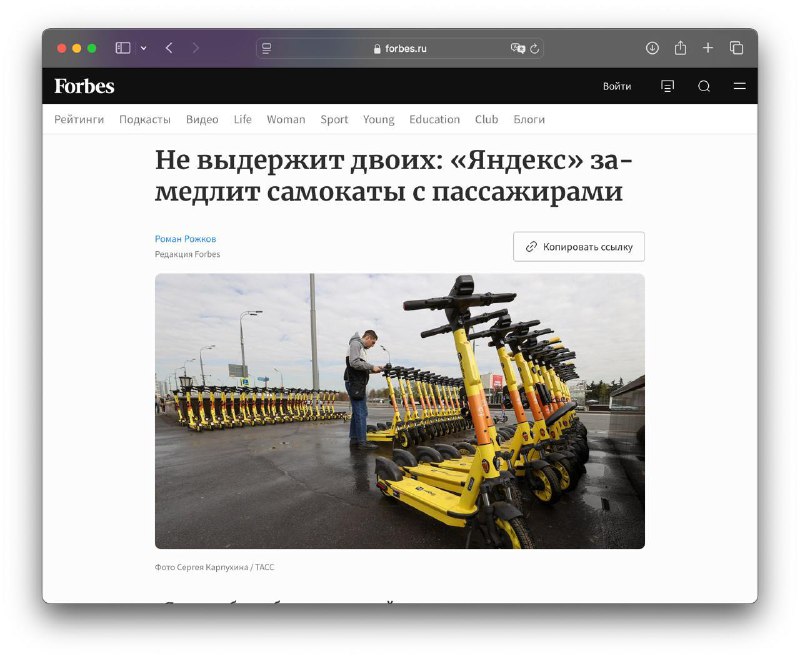
Task: Go back with the back arrow
Action: pyautogui.click(x=169, y=48)
